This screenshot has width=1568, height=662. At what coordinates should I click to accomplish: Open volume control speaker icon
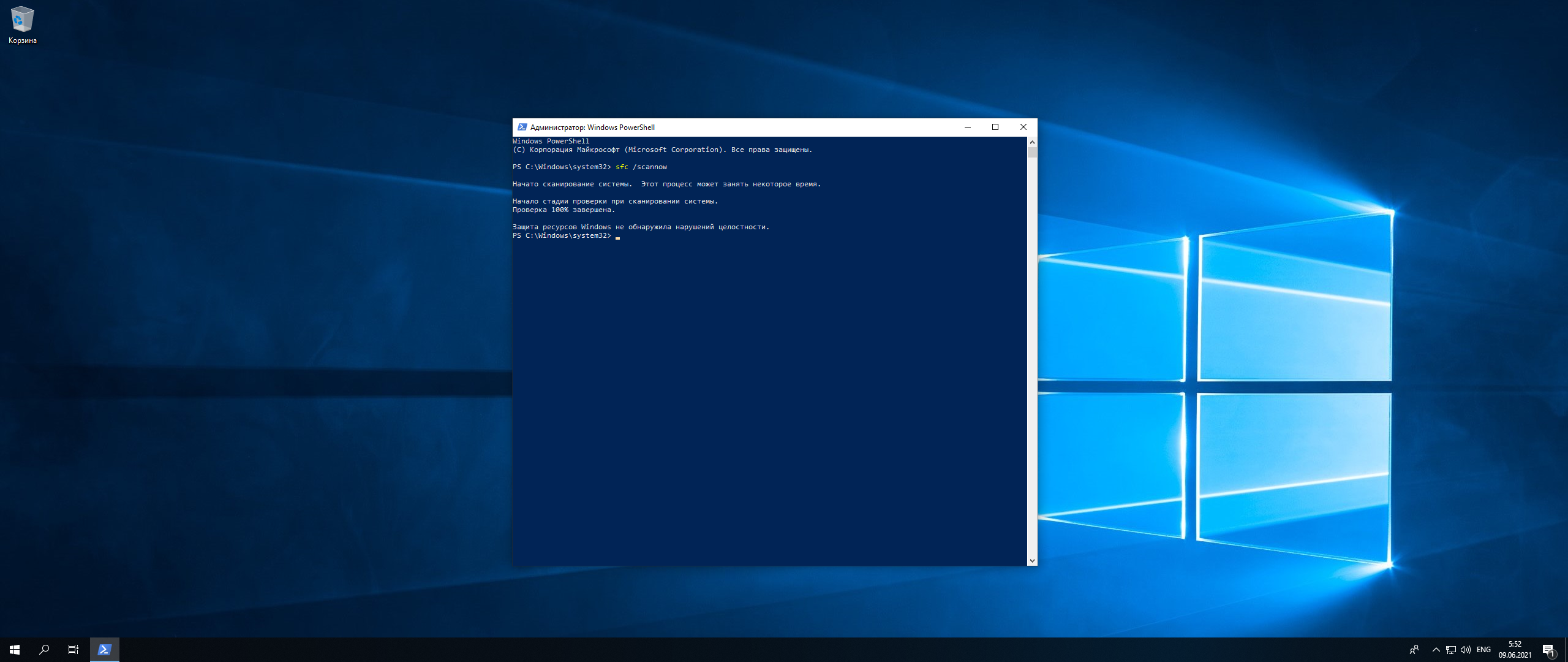click(x=1466, y=650)
